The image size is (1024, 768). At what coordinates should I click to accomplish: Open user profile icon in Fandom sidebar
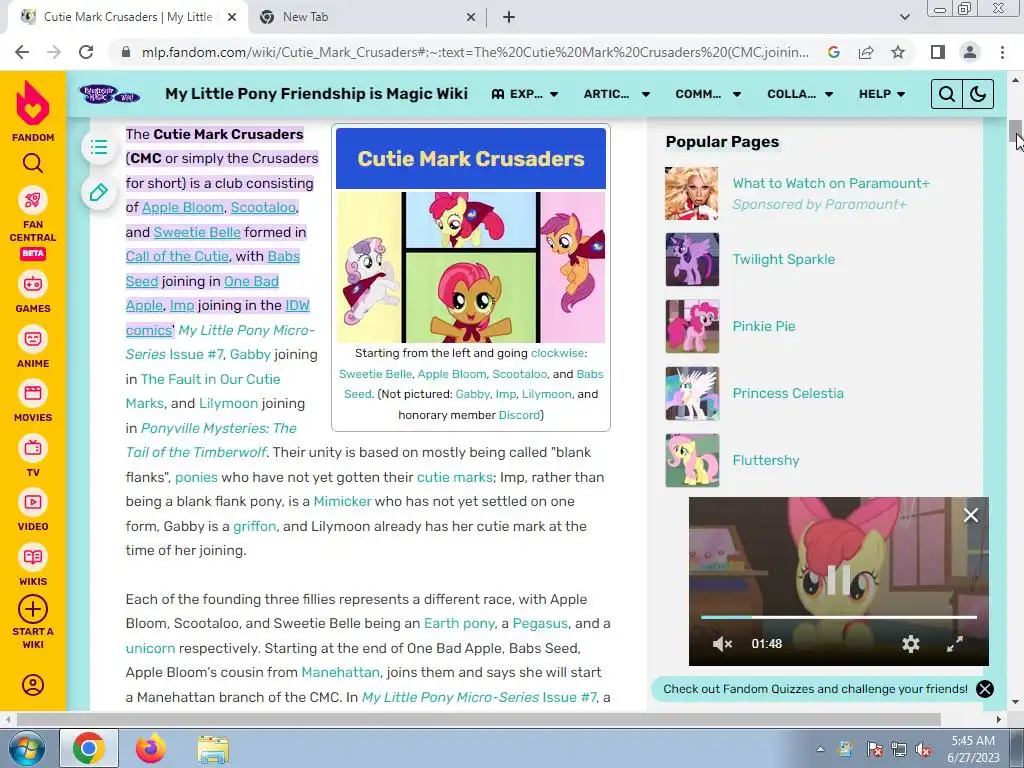click(33, 685)
